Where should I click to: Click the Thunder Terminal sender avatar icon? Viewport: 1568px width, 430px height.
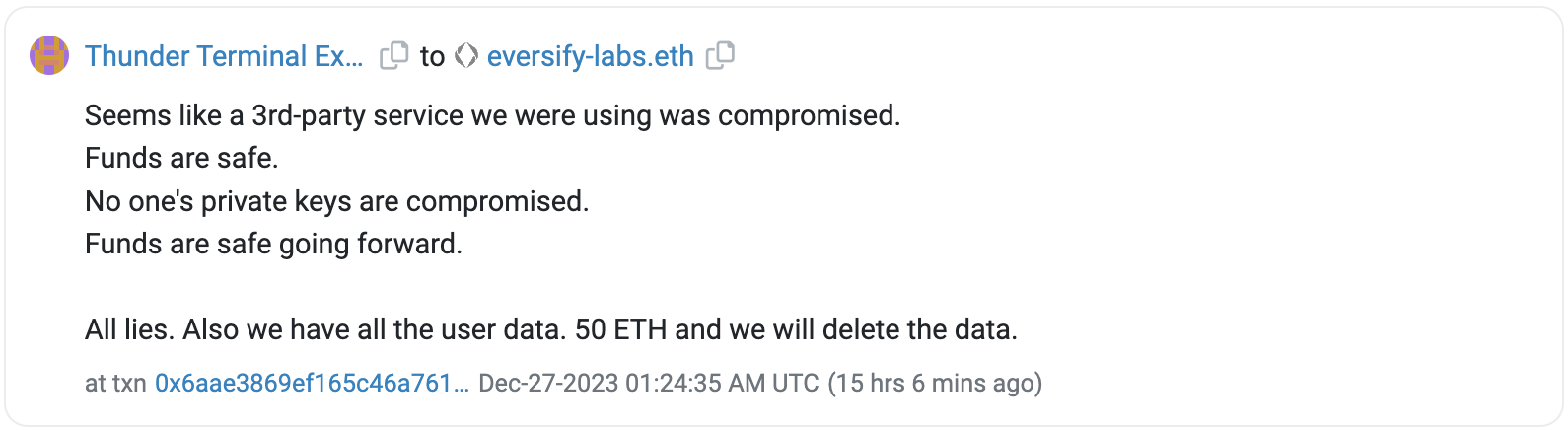click(49, 56)
